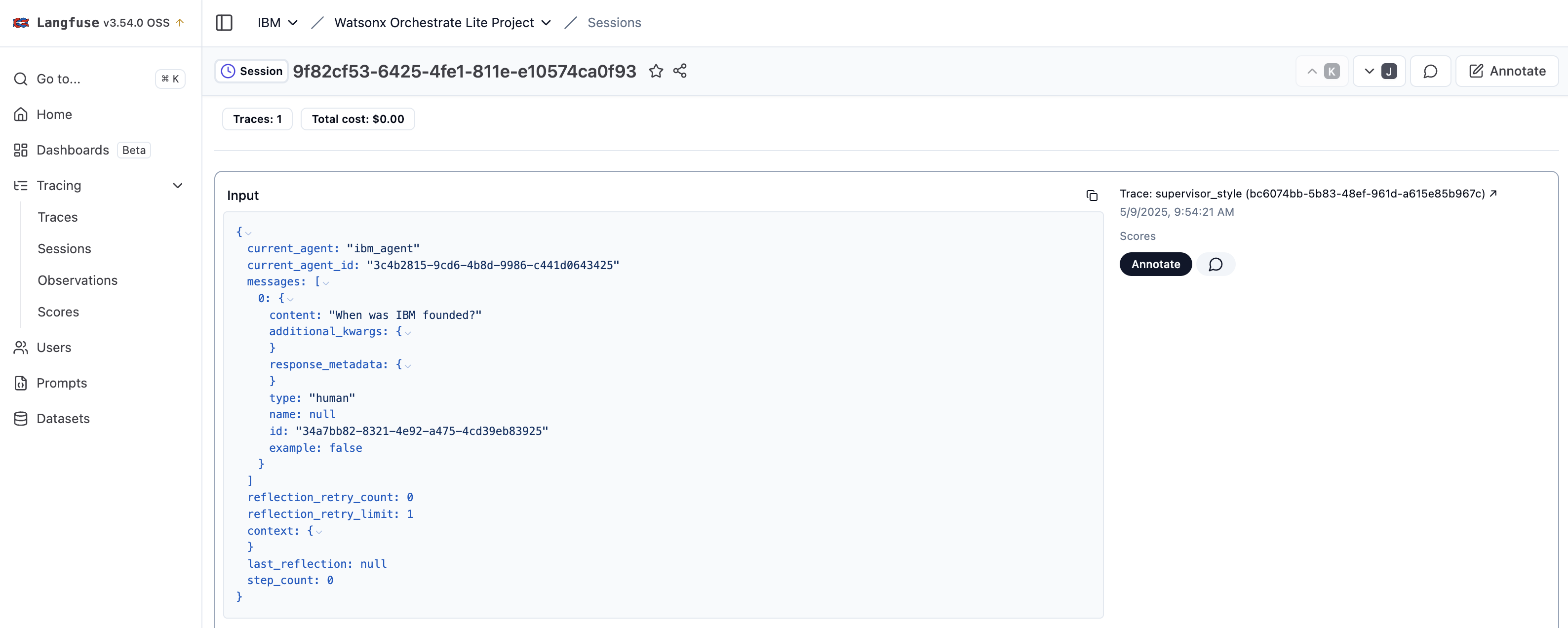Open trace comments bubble under Scores
The image size is (1568, 628).
pos(1215,264)
